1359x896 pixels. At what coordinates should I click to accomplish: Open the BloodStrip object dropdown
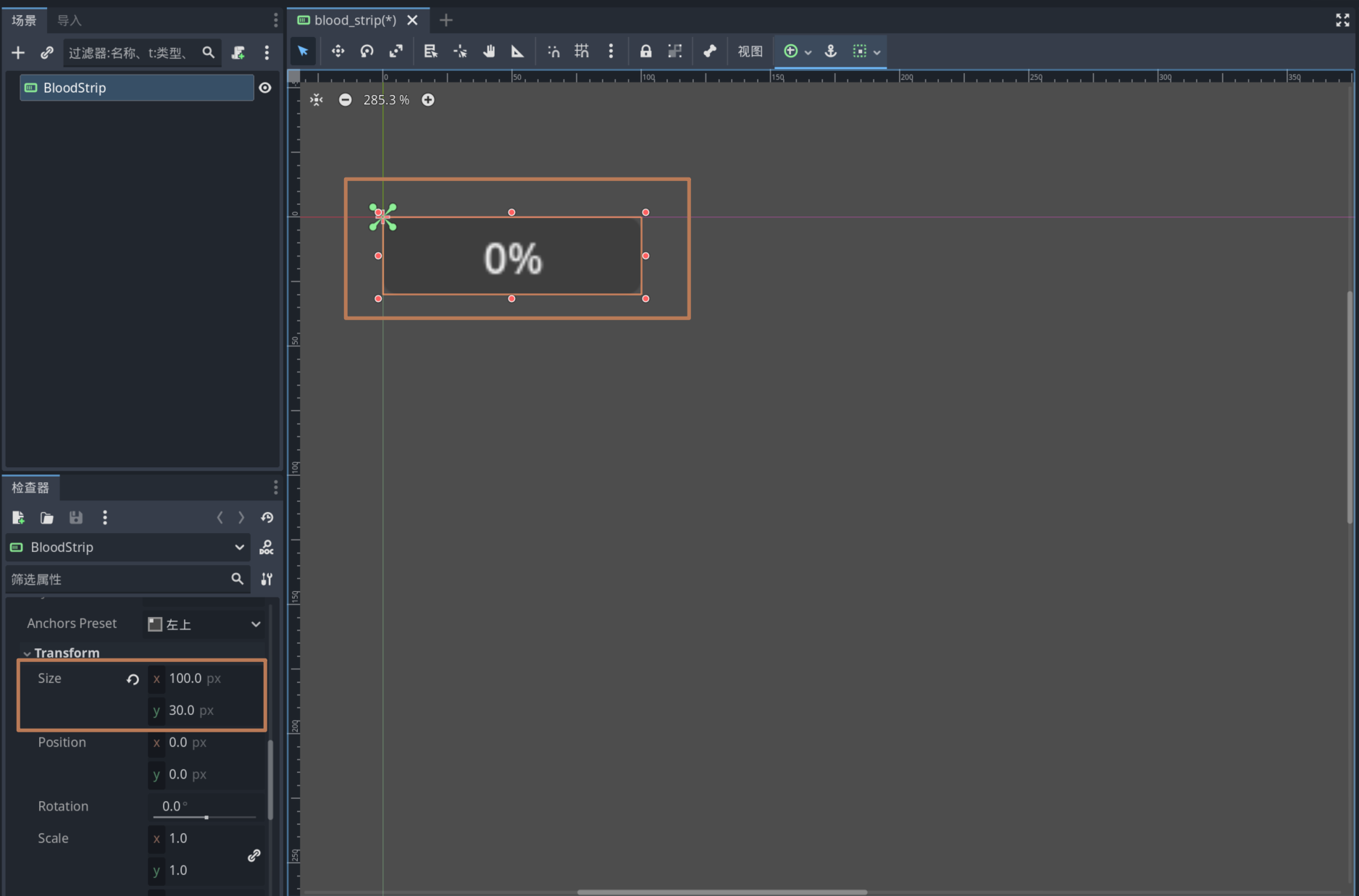coord(128,548)
